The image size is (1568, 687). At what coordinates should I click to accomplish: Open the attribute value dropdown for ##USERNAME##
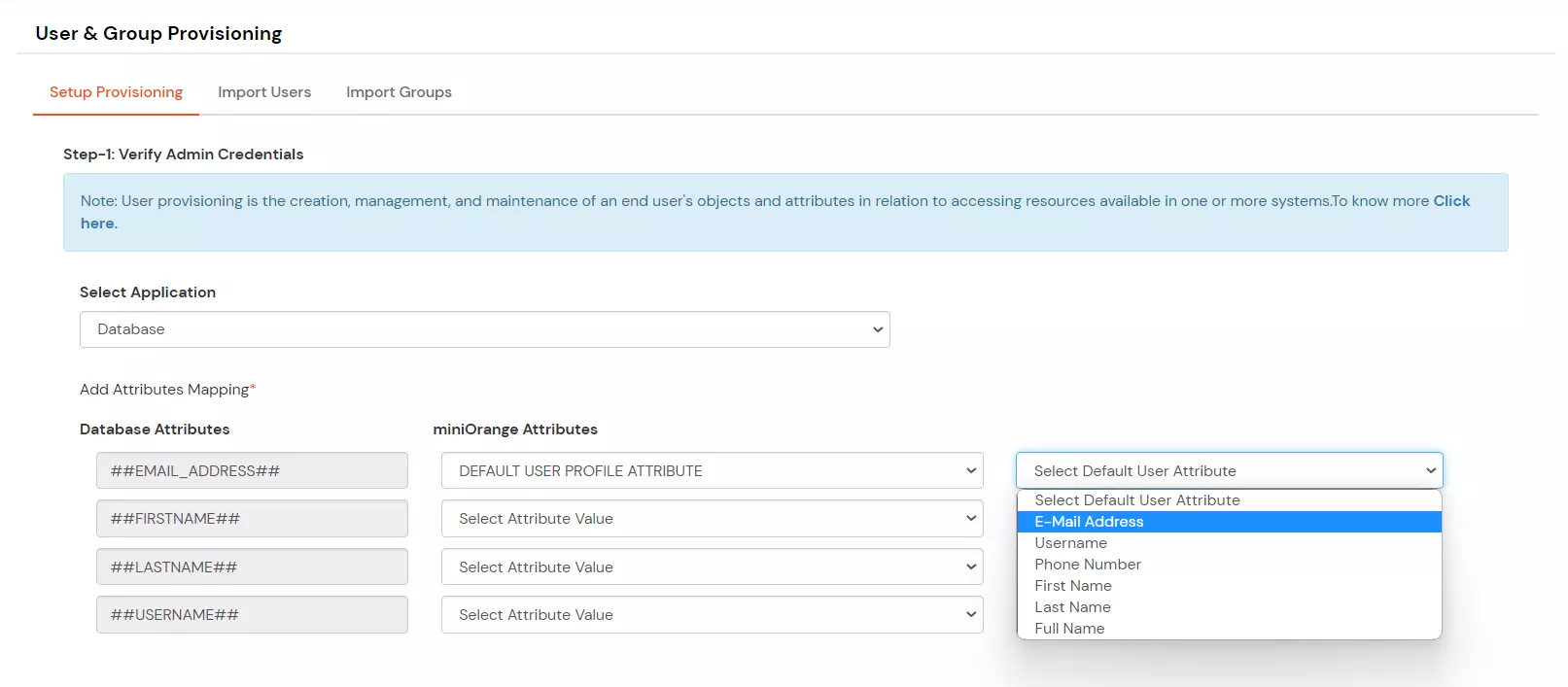(x=713, y=615)
